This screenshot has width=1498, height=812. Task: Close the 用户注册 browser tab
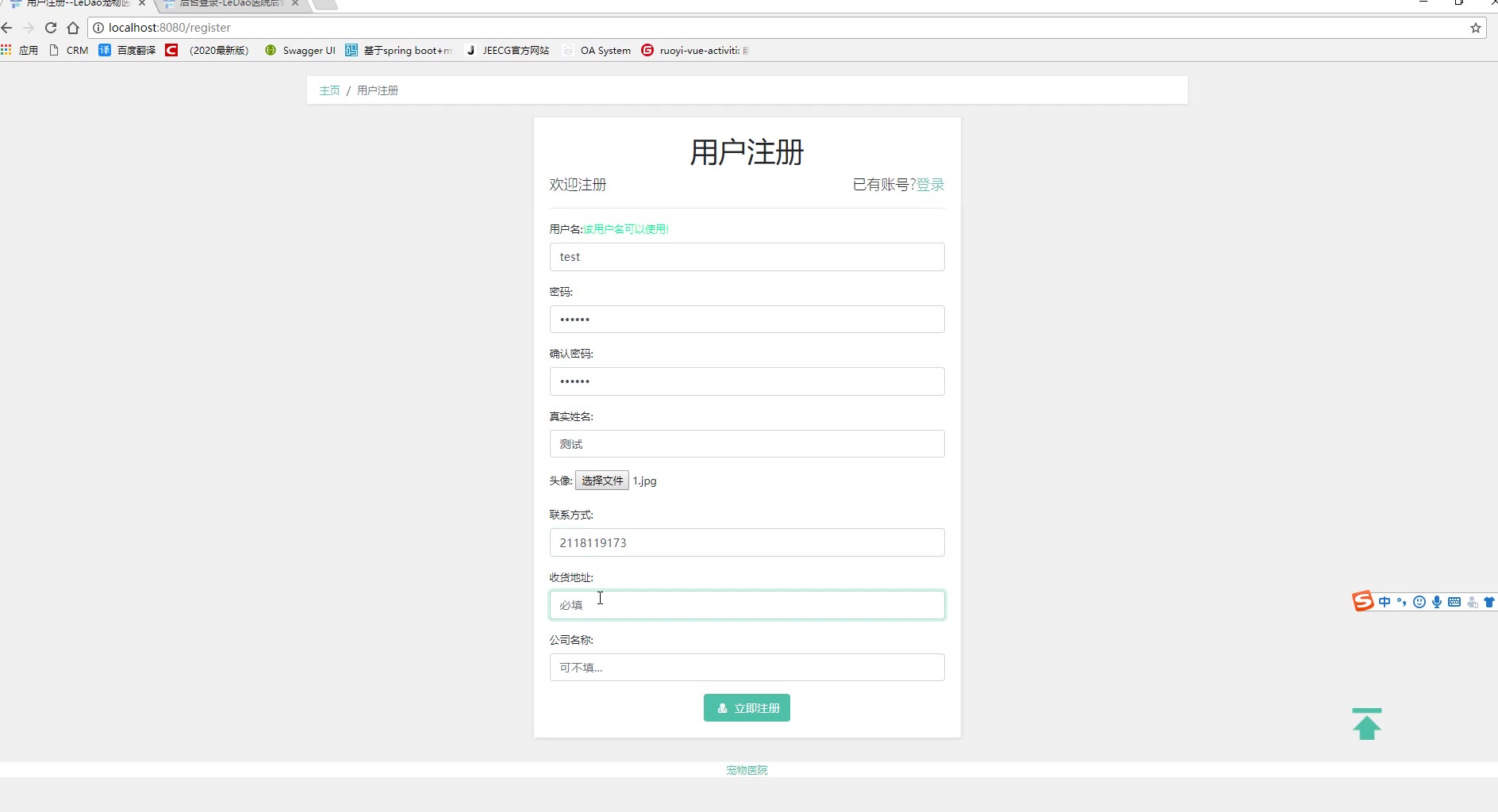pyautogui.click(x=142, y=3)
